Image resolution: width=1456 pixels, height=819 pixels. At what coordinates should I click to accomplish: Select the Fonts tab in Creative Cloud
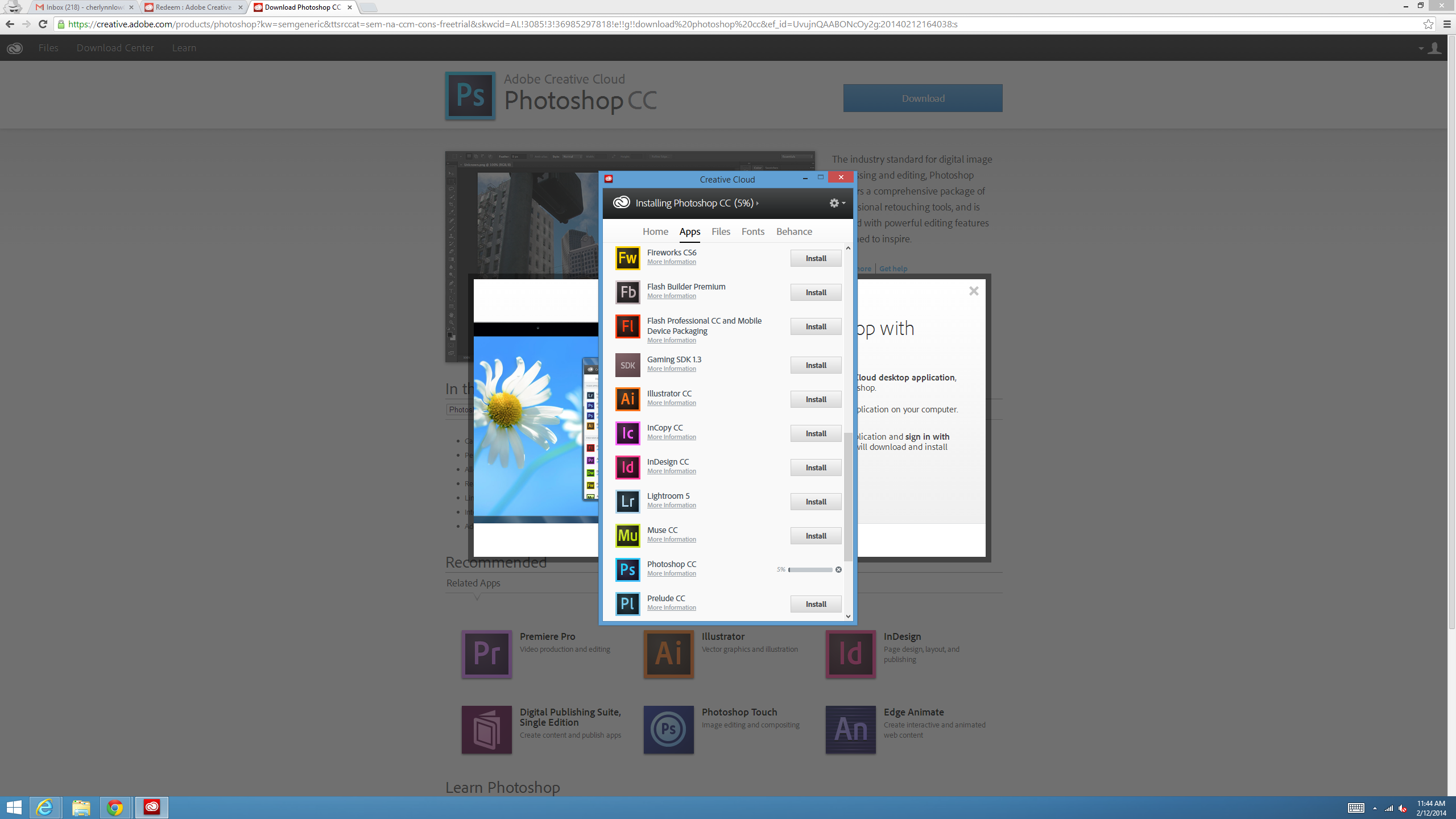753,231
